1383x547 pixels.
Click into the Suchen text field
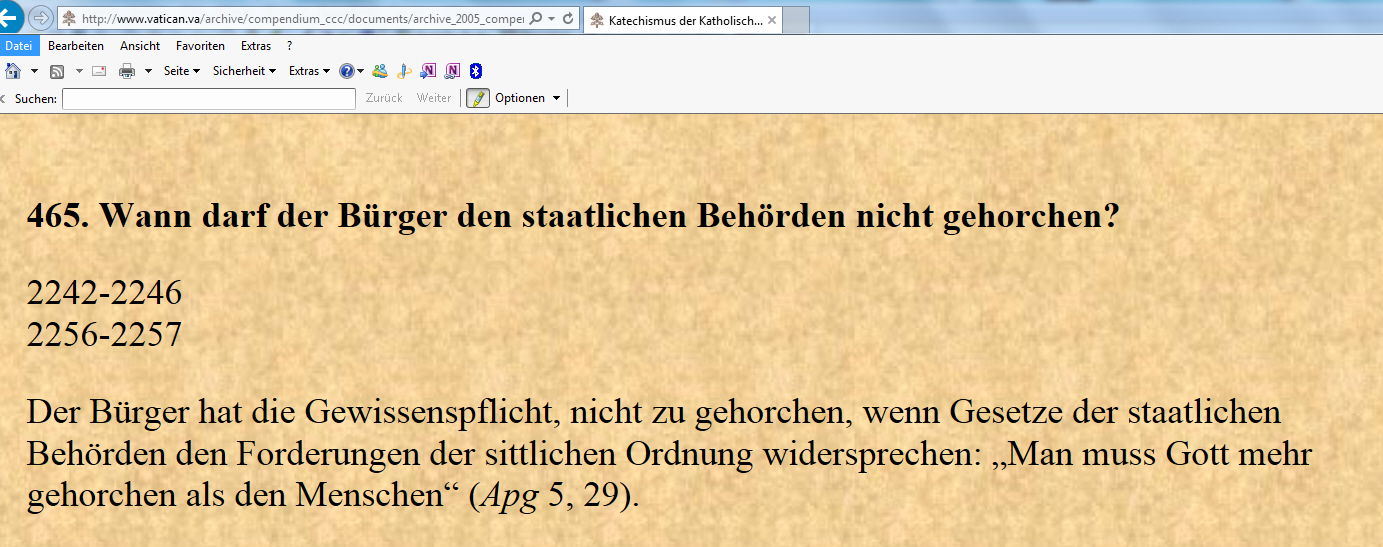click(x=208, y=98)
